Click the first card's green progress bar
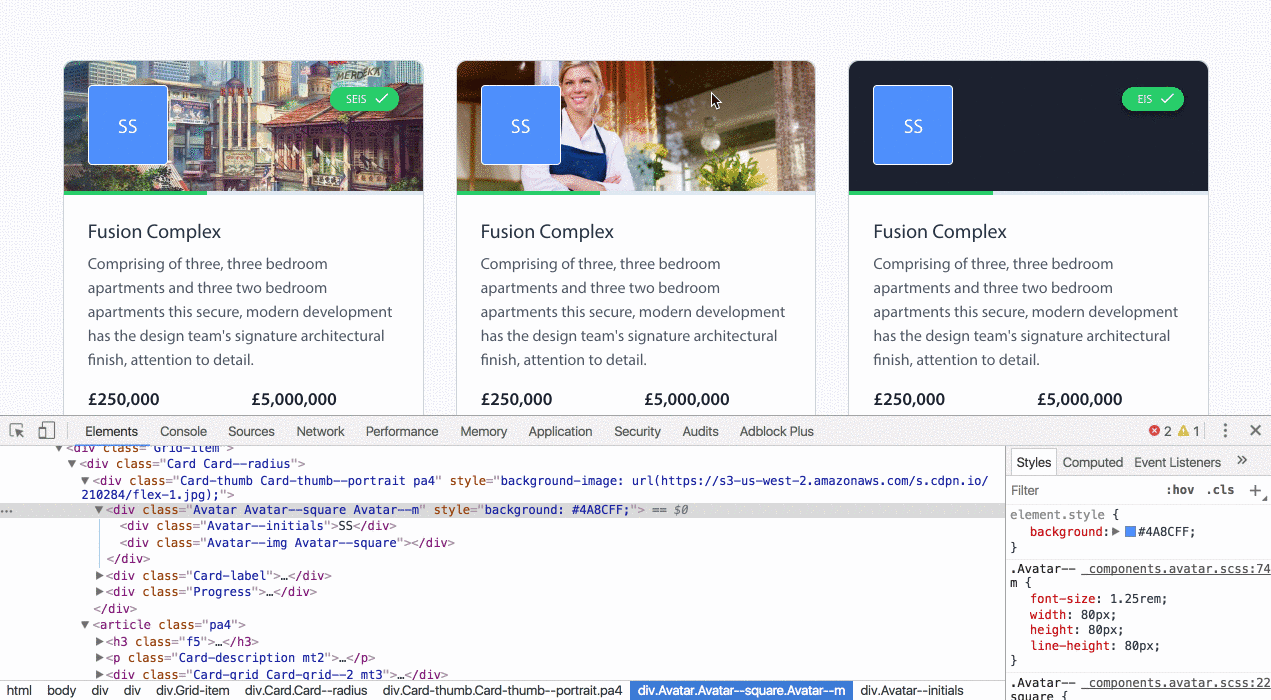 (x=136, y=192)
